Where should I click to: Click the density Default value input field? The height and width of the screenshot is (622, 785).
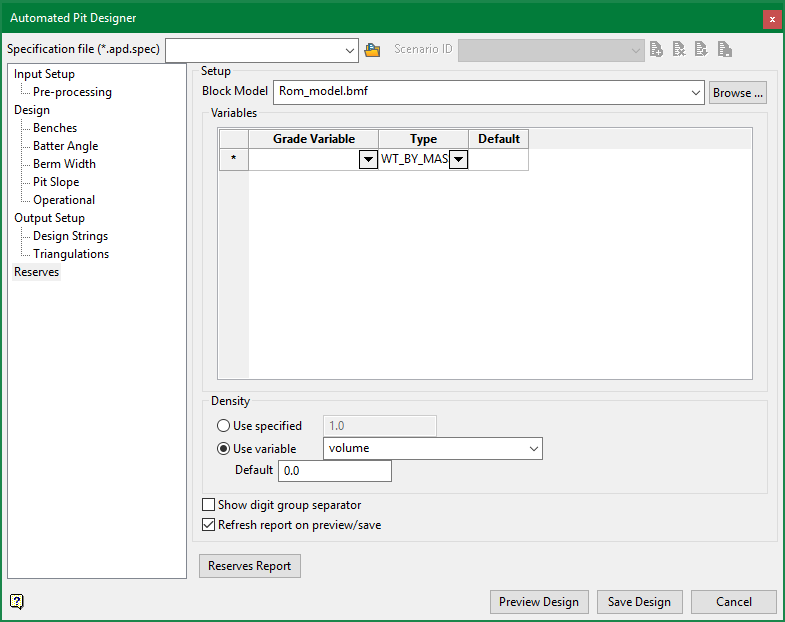click(335, 470)
